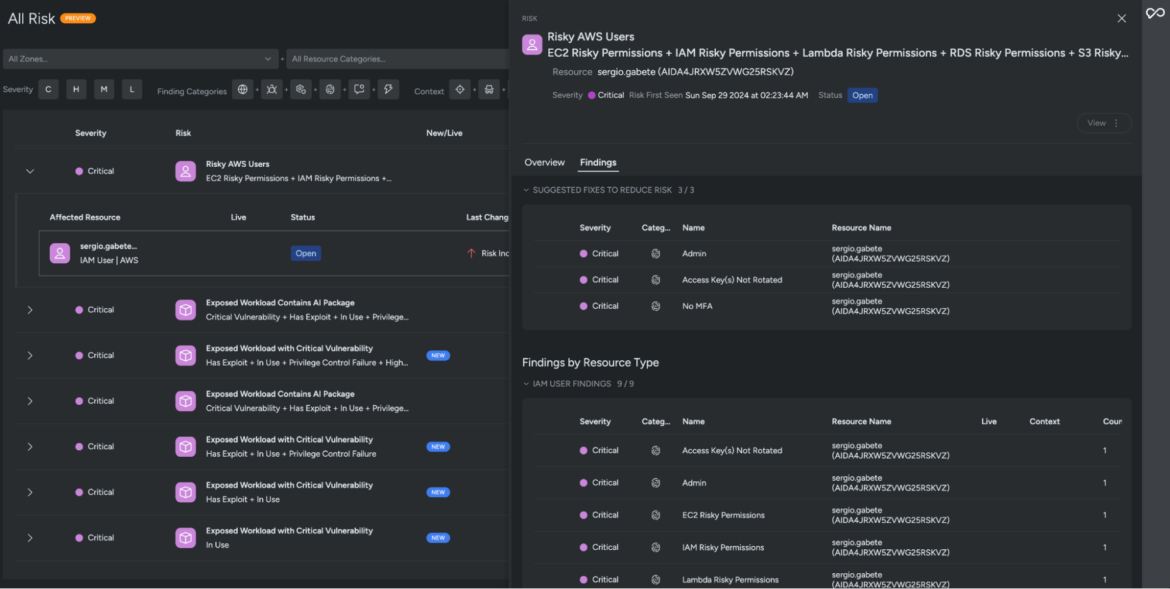Viewport: 1170px width, 589px height.
Task: Toggle the lightning bolt finding category filter
Action: (388, 90)
